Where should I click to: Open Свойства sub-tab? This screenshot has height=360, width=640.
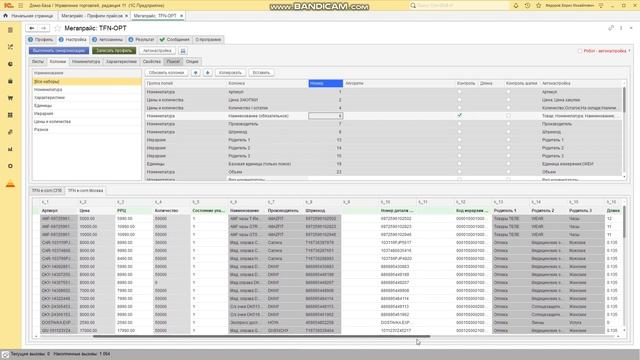[152, 62]
